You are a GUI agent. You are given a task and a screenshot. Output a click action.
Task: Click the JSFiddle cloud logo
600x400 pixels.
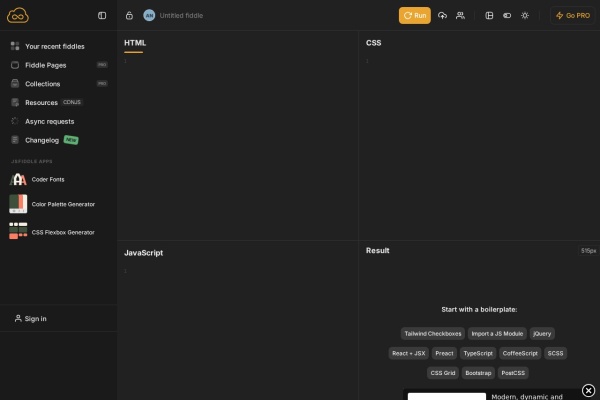point(18,16)
